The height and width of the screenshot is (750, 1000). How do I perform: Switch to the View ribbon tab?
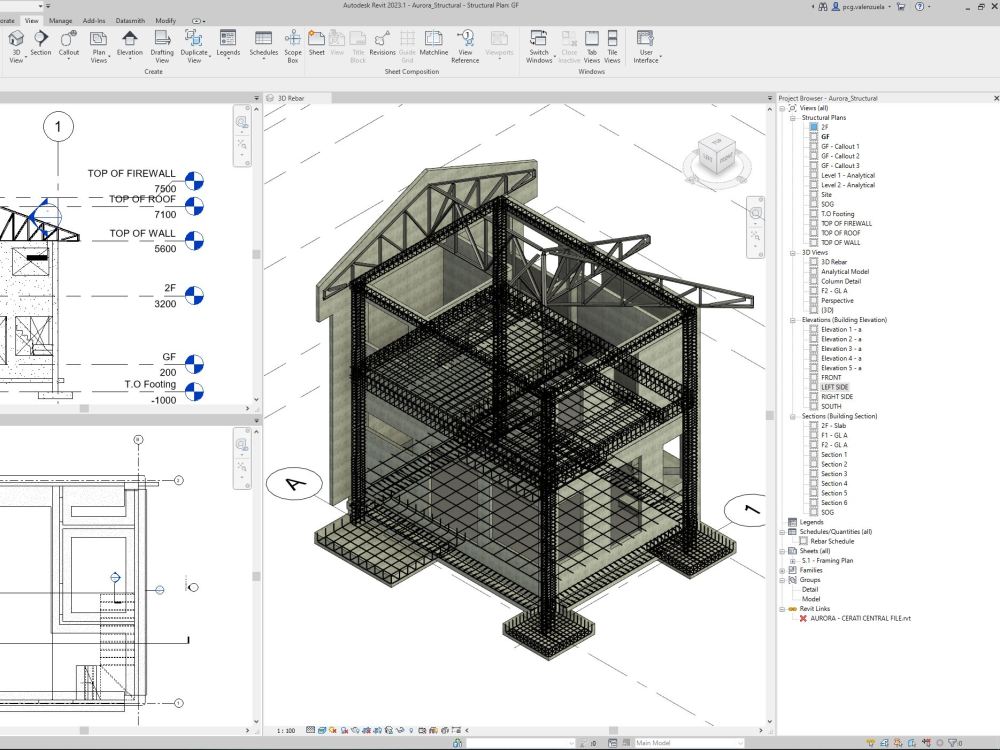point(31,20)
